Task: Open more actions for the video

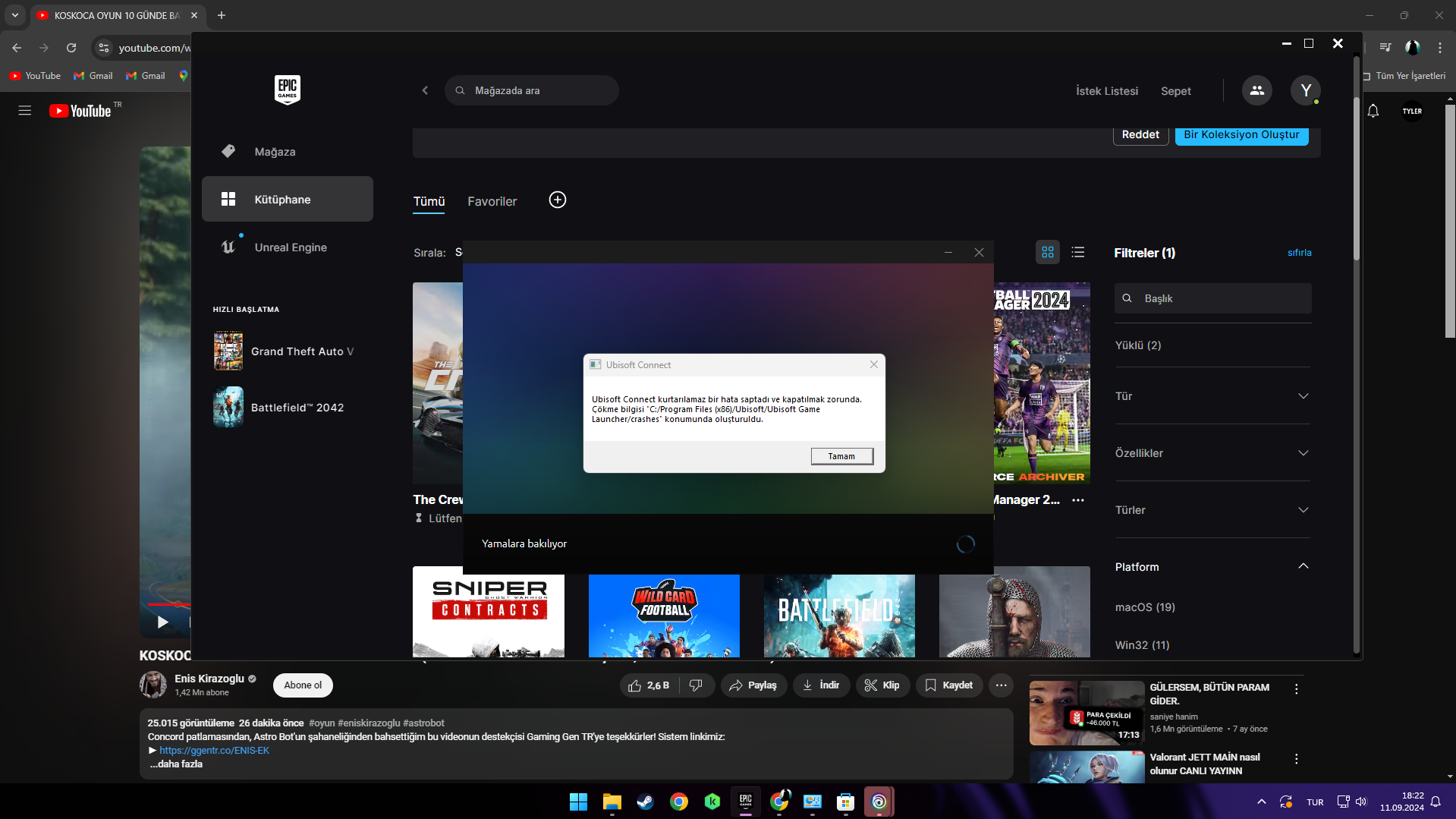Action: click(x=1002, y=685)
